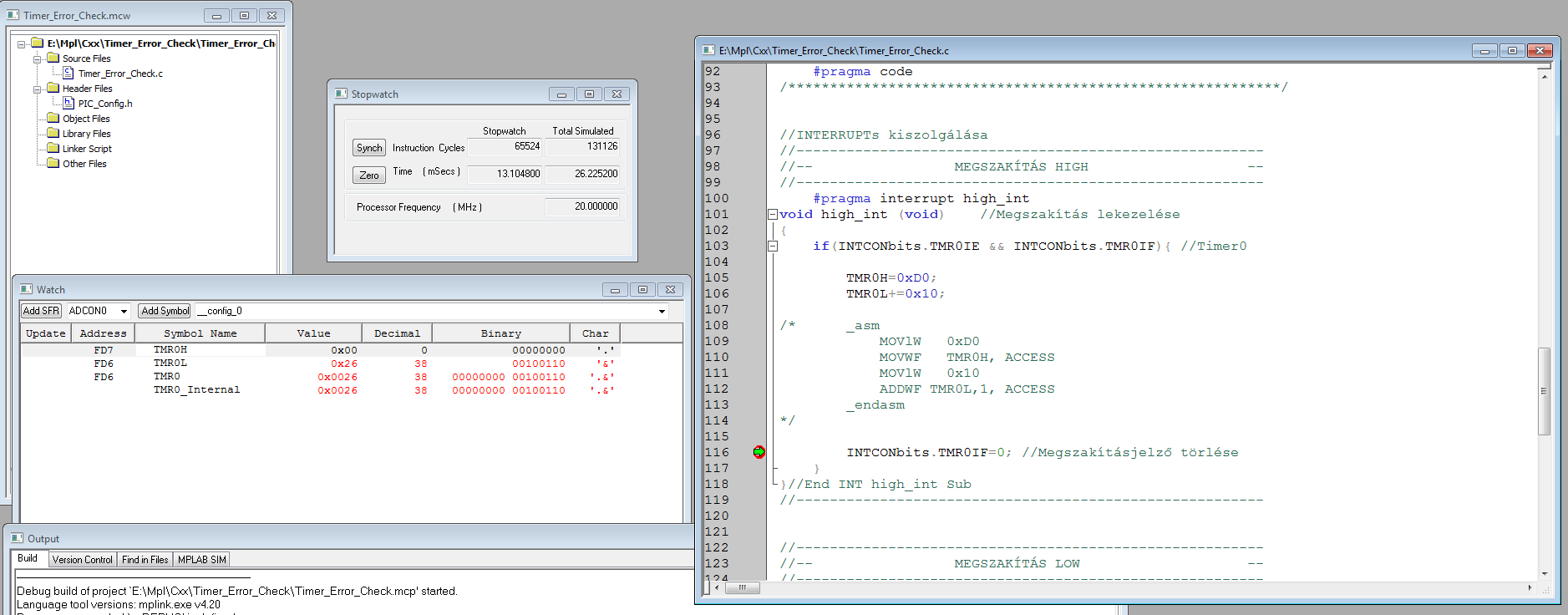Select the Other Files folder icon
The width and height of the screenshot is (1568, 615).
(x=53, y=163)
